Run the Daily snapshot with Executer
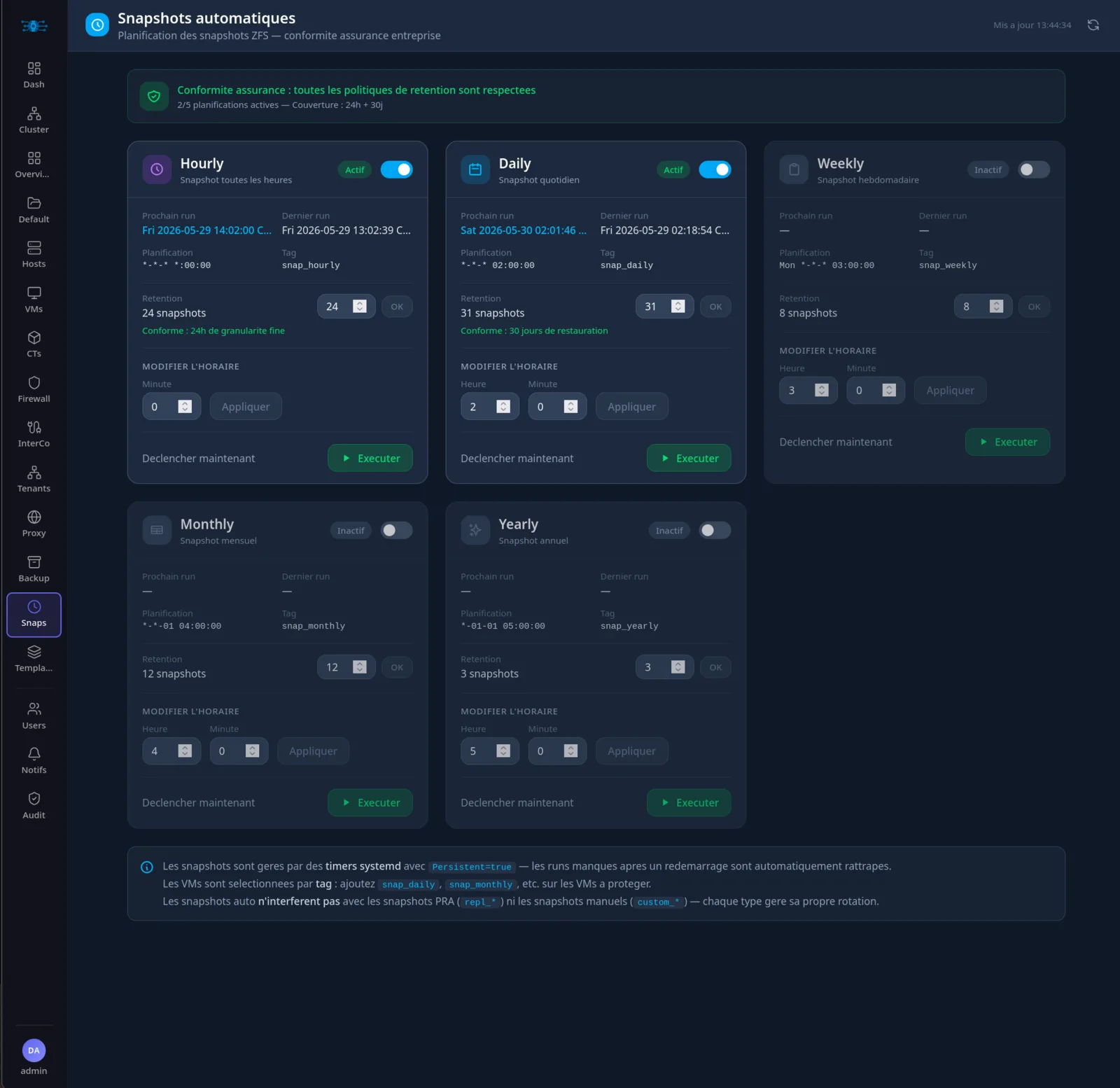The width and height of the screenshot is (1120, 1088). pyautogui.click(x=689, y=458)
